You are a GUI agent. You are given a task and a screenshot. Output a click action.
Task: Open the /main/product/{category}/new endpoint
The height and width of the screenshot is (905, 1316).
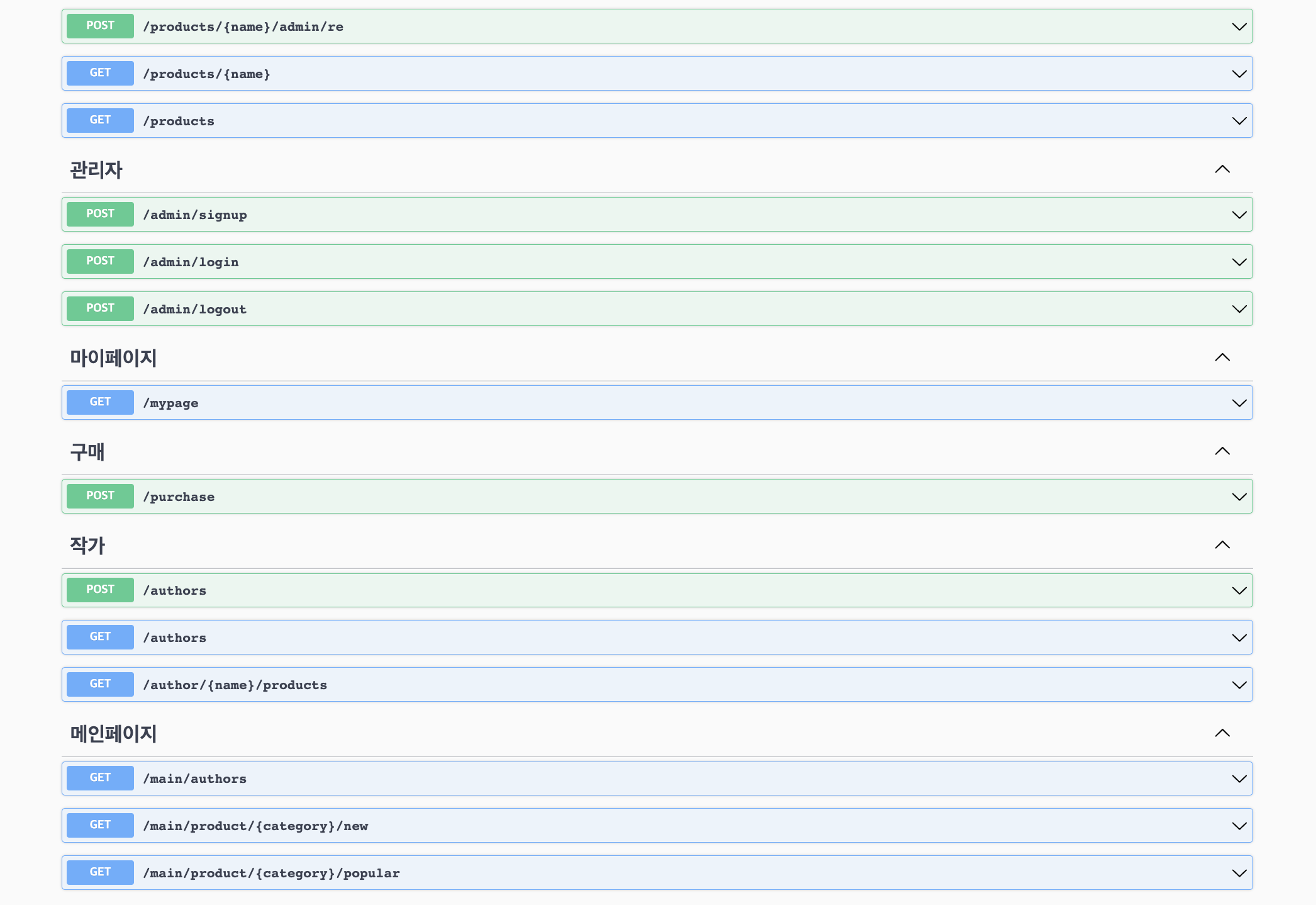tap(255, 826)
